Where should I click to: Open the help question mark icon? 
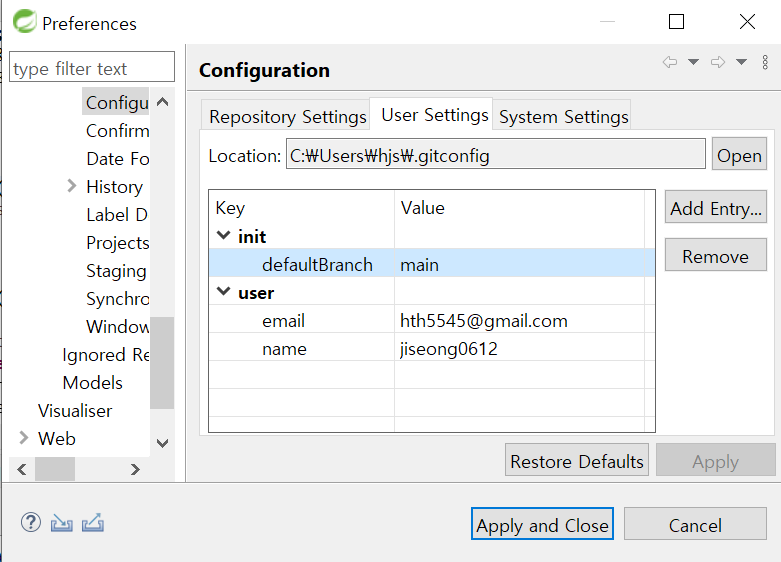tap(31, 523)
